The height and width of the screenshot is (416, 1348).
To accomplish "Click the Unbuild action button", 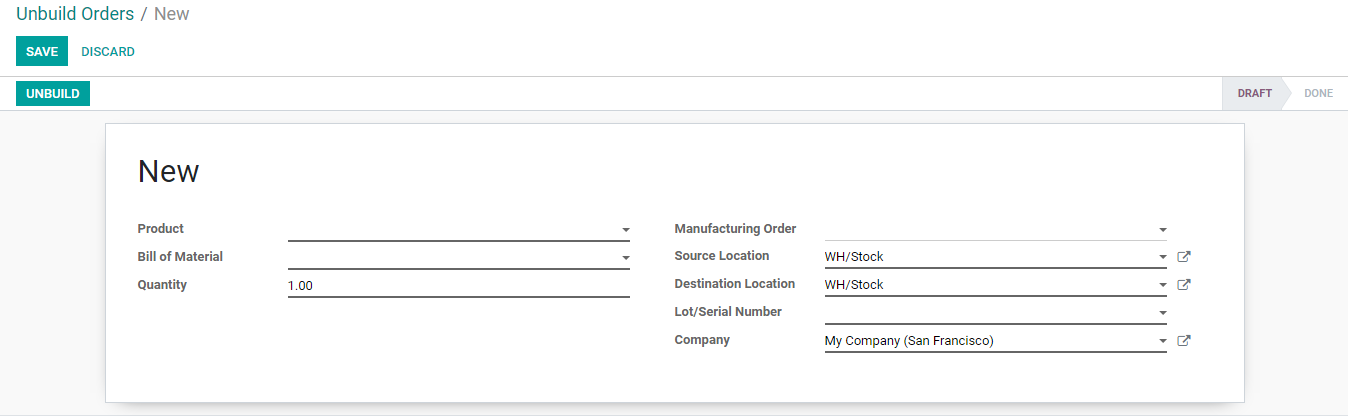I will (53, 94).
